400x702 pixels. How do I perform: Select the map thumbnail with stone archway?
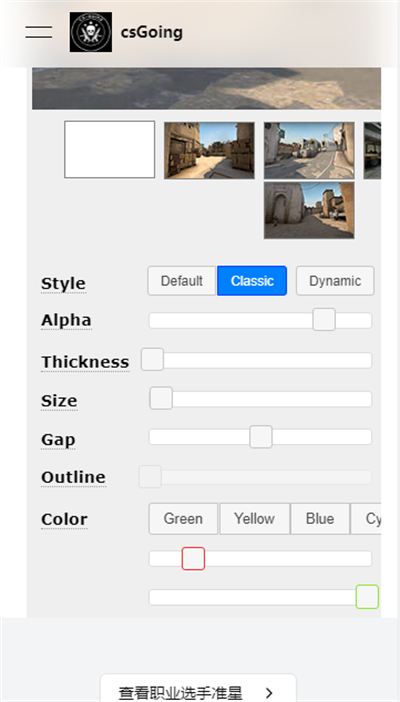click(x=309, y=210)
